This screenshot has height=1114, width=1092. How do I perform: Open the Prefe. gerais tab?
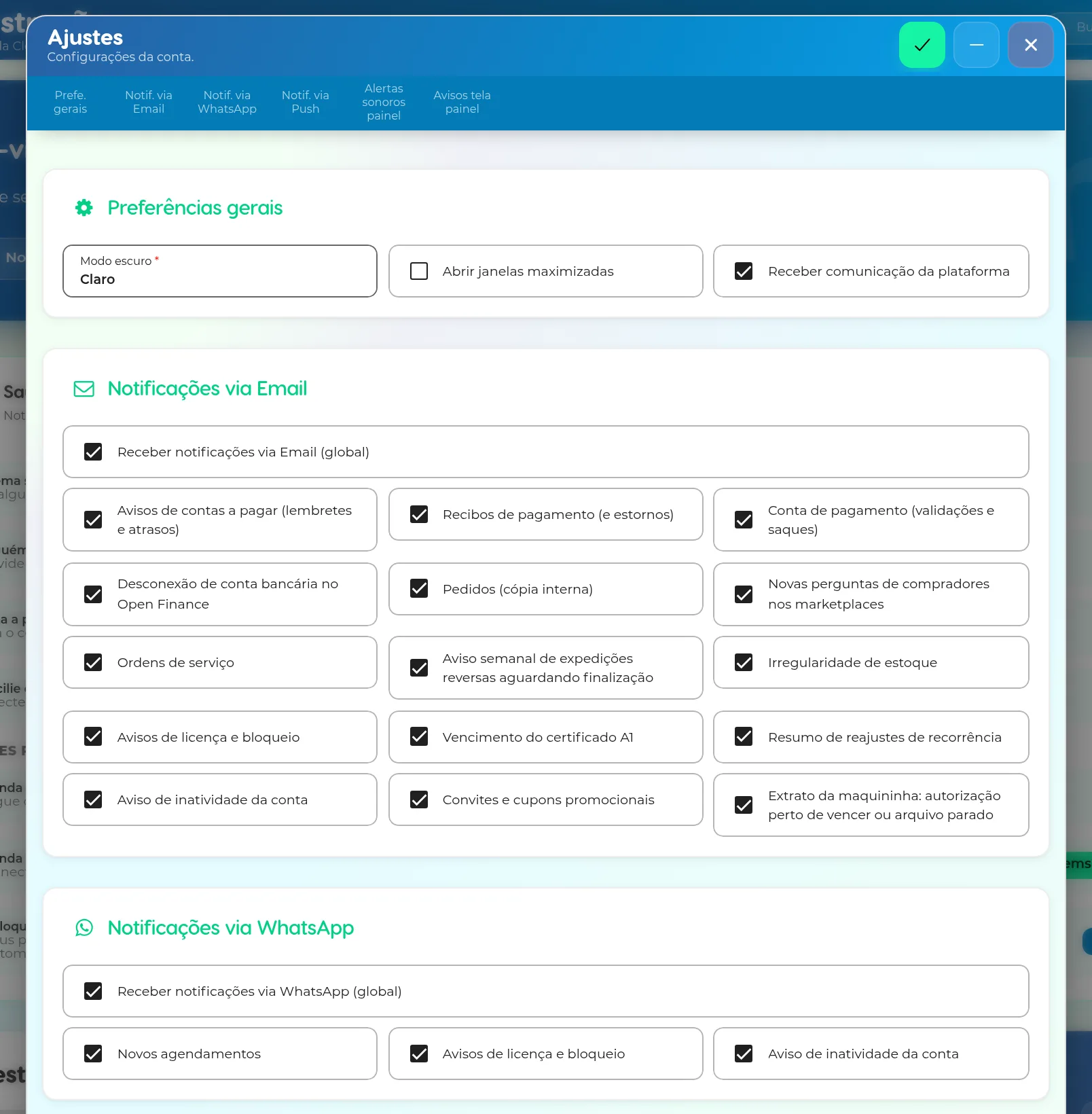[71, 102]
